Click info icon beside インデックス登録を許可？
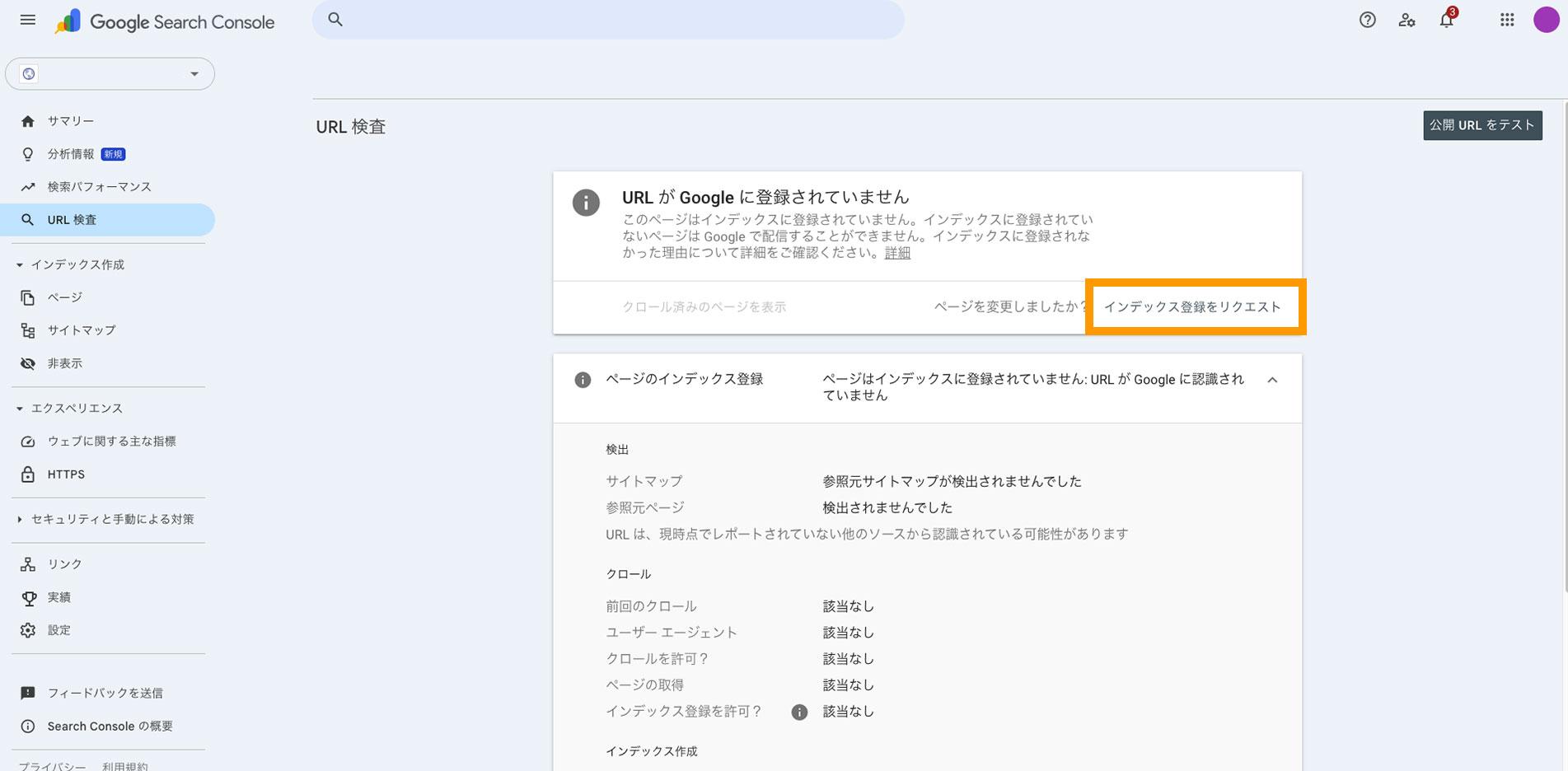This screenshot has width=1568, height=771. point(799,713)
